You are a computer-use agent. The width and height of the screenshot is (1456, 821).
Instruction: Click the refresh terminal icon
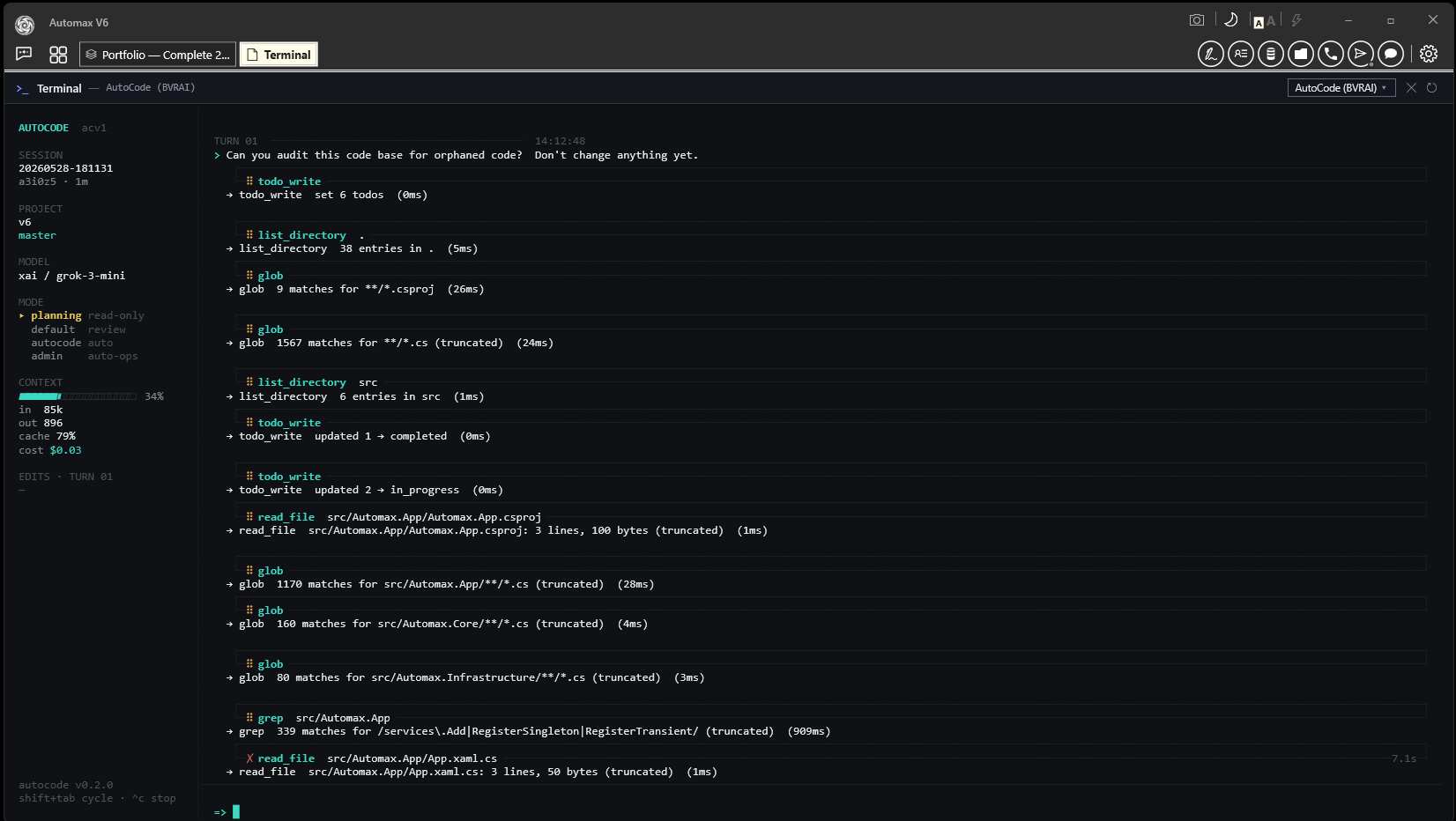point(1432,88)
